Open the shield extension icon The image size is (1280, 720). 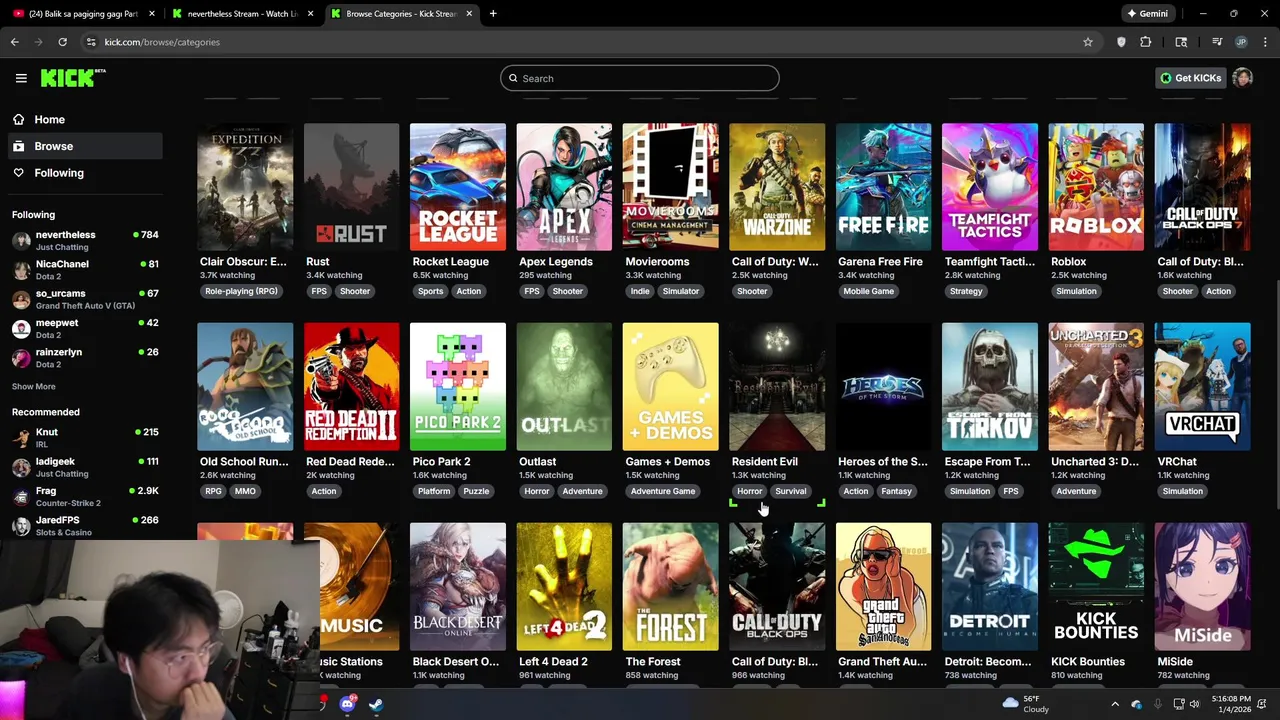click(1121, 42)
